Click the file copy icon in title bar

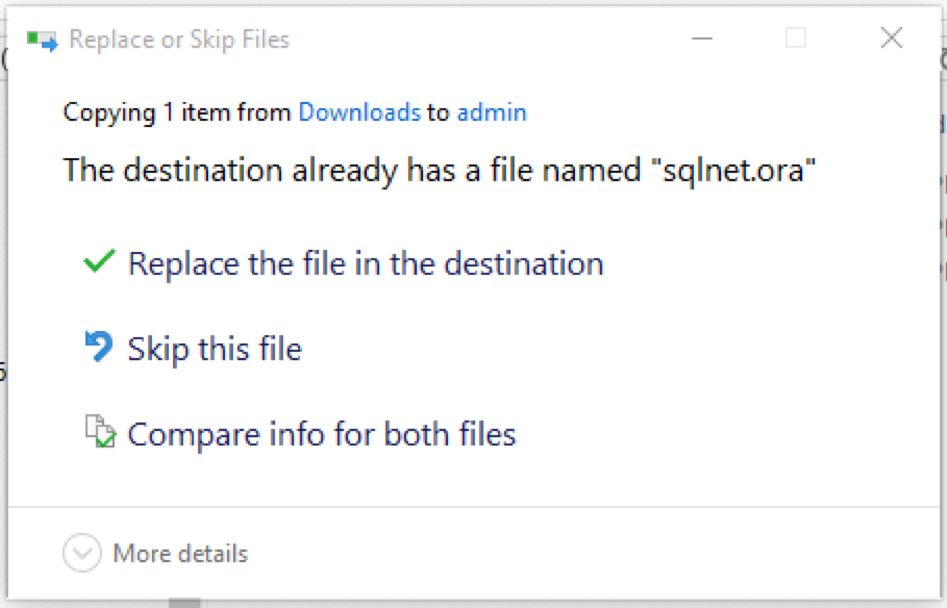42,41
